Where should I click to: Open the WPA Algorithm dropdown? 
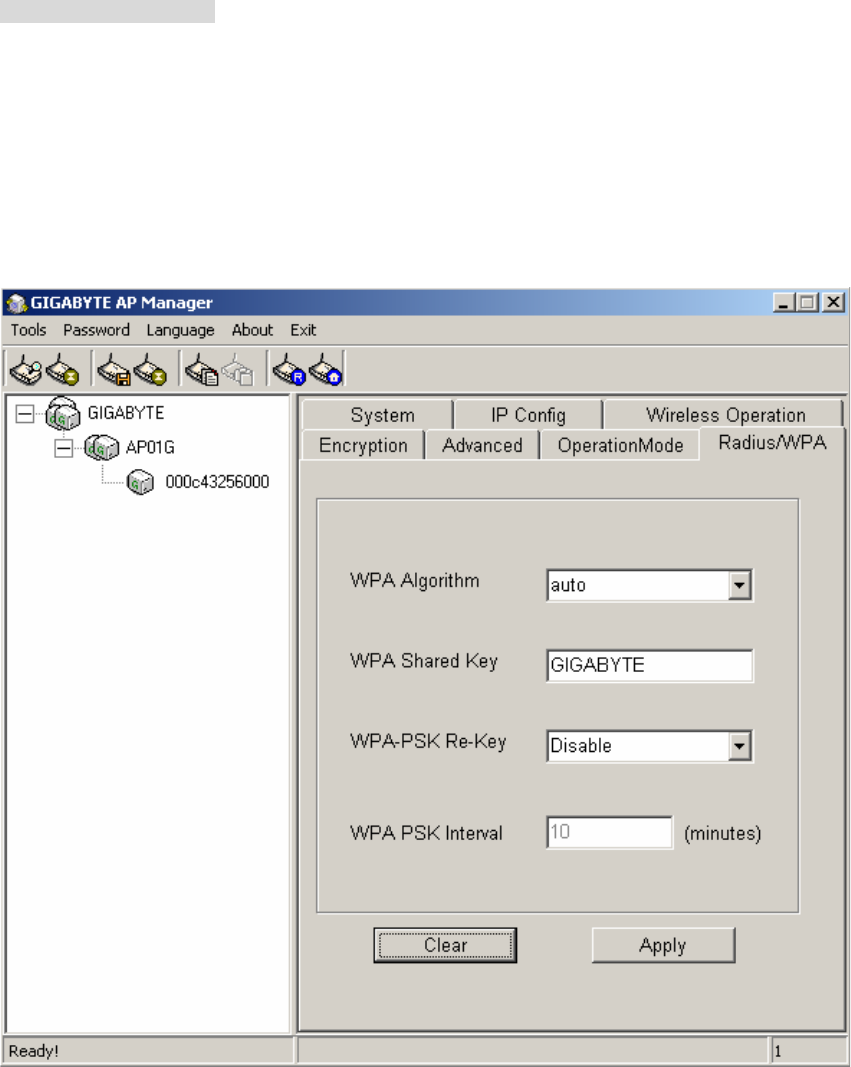coord(739,585)
